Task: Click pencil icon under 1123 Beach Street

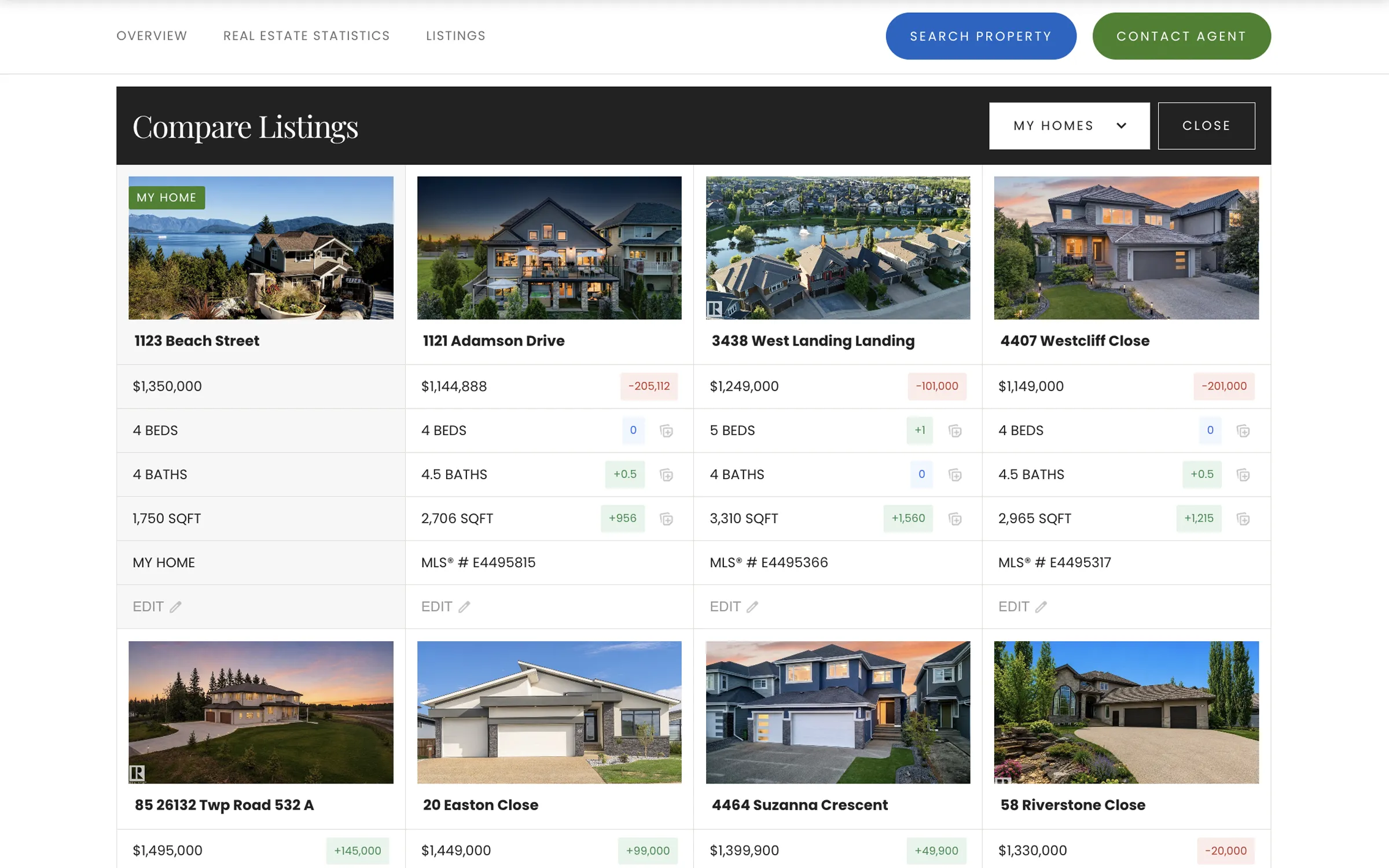Action: pyautogui.click(x=175, y=606)
